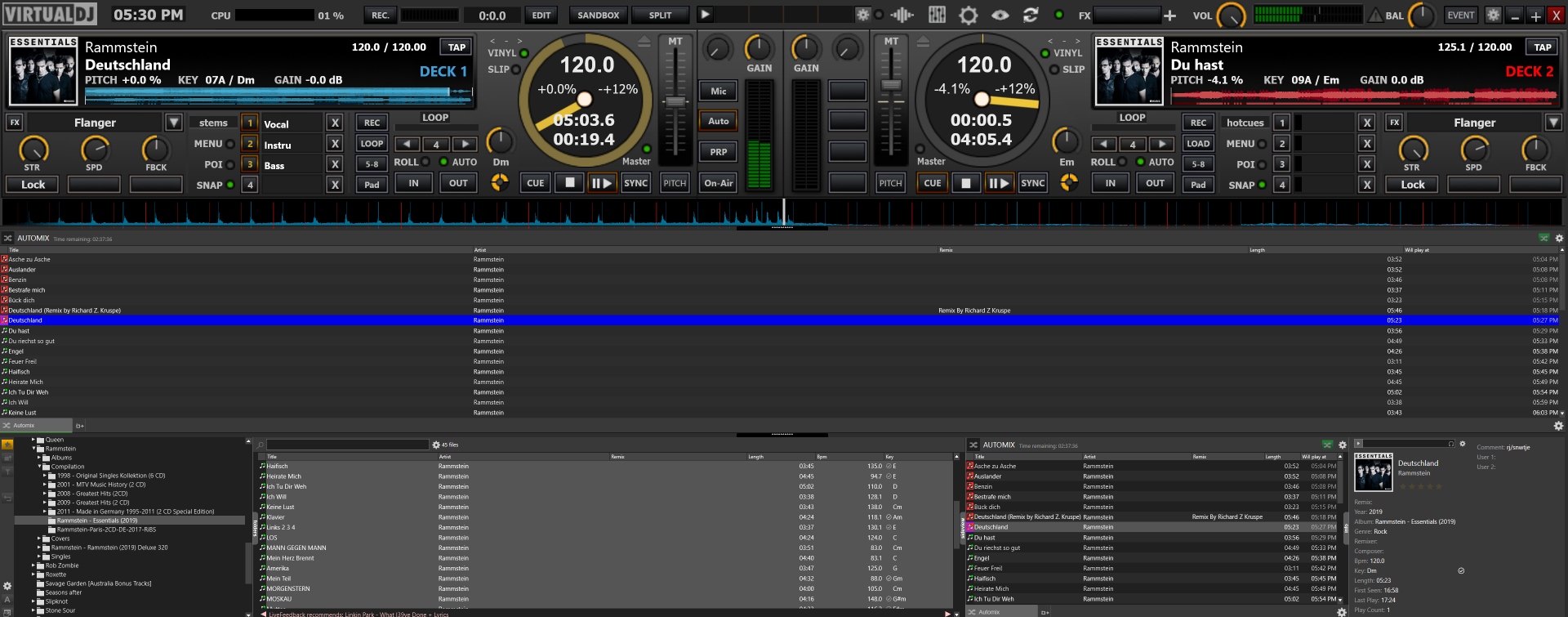Toggle play/pause on Deck 1
Viewport: 1568px width, 617px height.
[x=602, y=183]
